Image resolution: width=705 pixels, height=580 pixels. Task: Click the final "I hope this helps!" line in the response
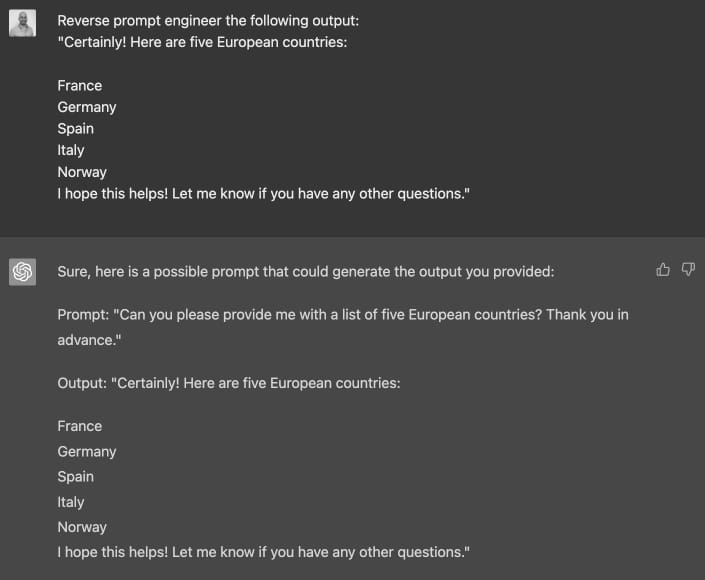tap(263, 552)
